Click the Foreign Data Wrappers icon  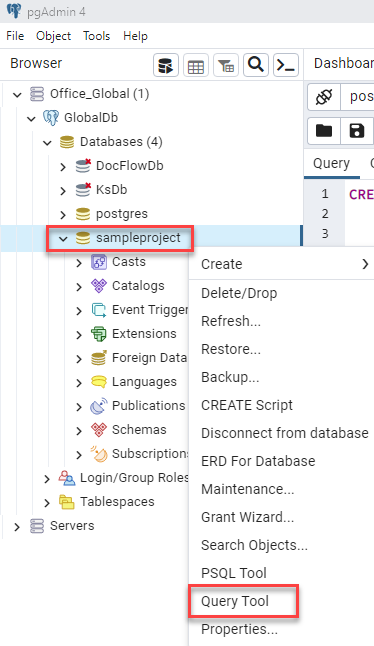[99, 358]
